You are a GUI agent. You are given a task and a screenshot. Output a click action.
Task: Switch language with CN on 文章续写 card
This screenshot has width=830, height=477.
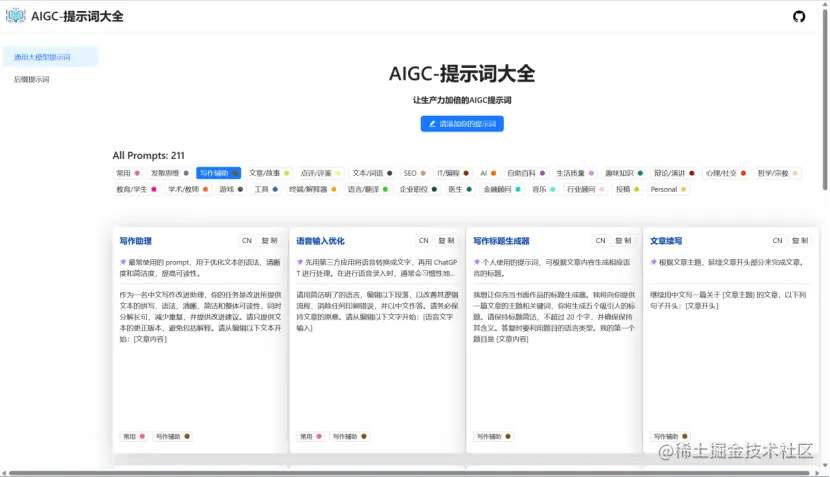pos(777,240)
